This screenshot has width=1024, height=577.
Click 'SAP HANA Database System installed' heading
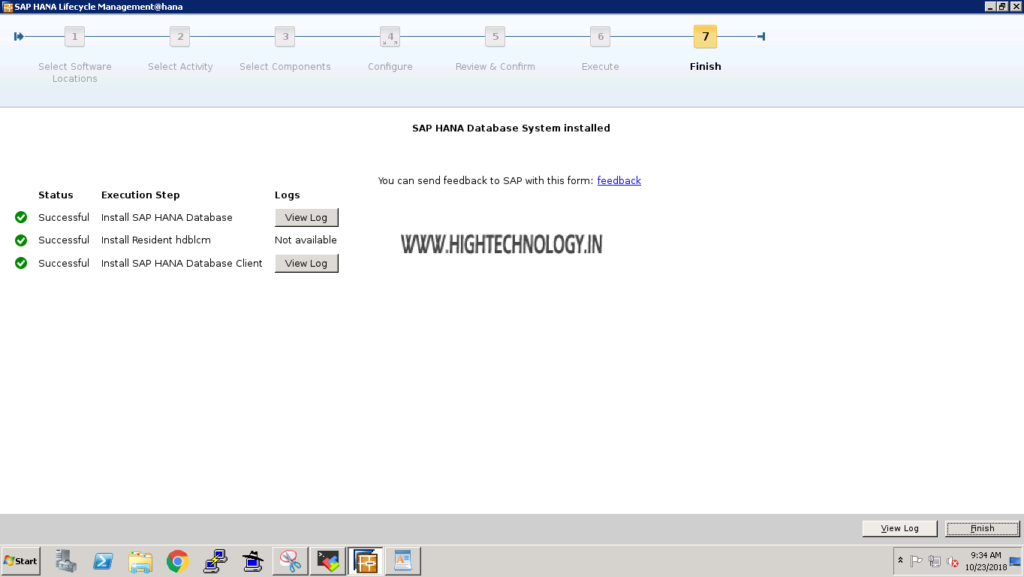coord(511,128)
